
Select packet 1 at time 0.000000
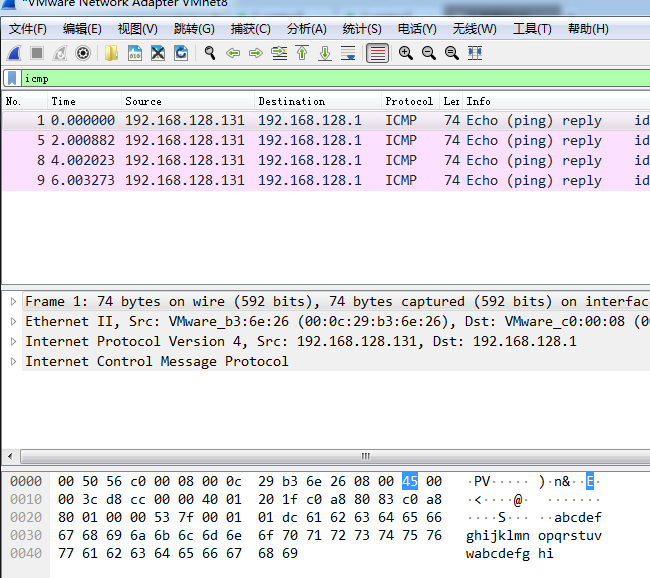326,121
